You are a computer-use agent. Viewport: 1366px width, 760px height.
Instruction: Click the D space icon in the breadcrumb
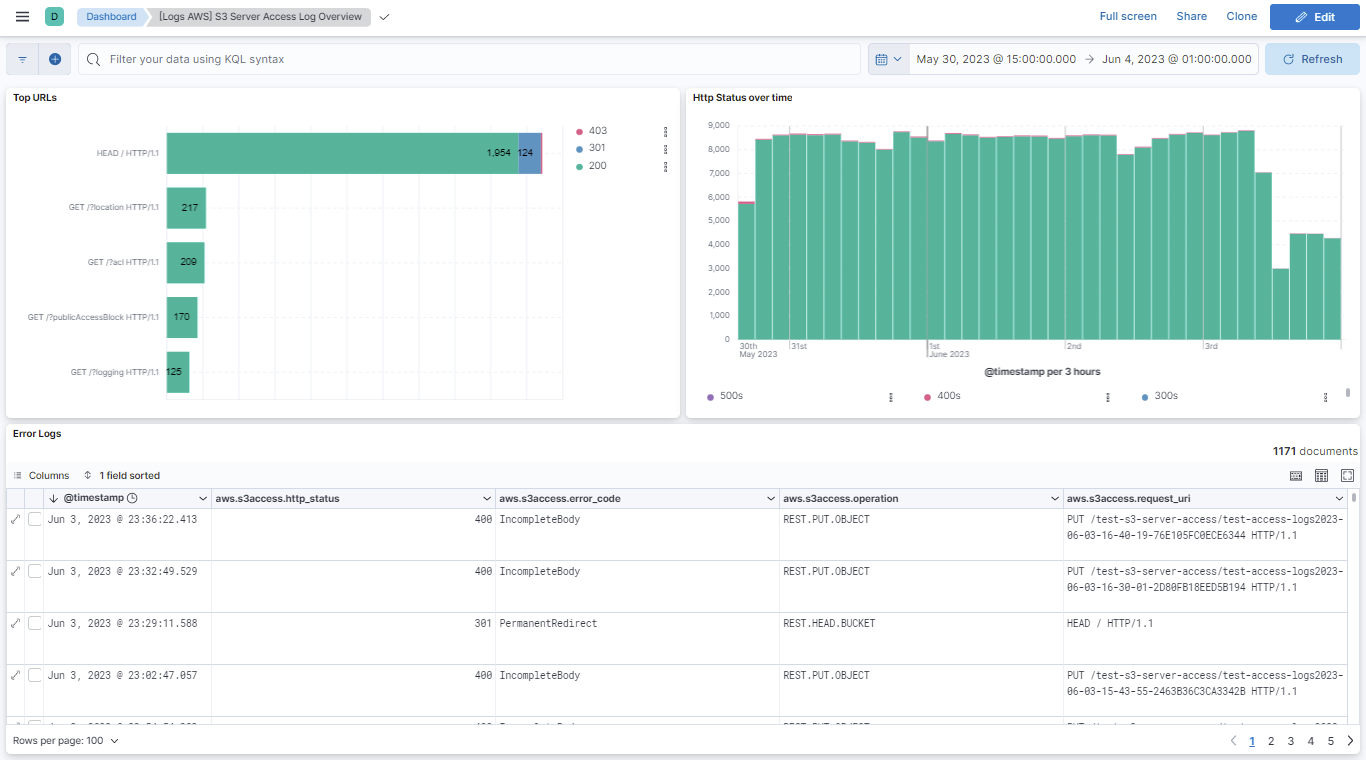click(x=54, y=16)
